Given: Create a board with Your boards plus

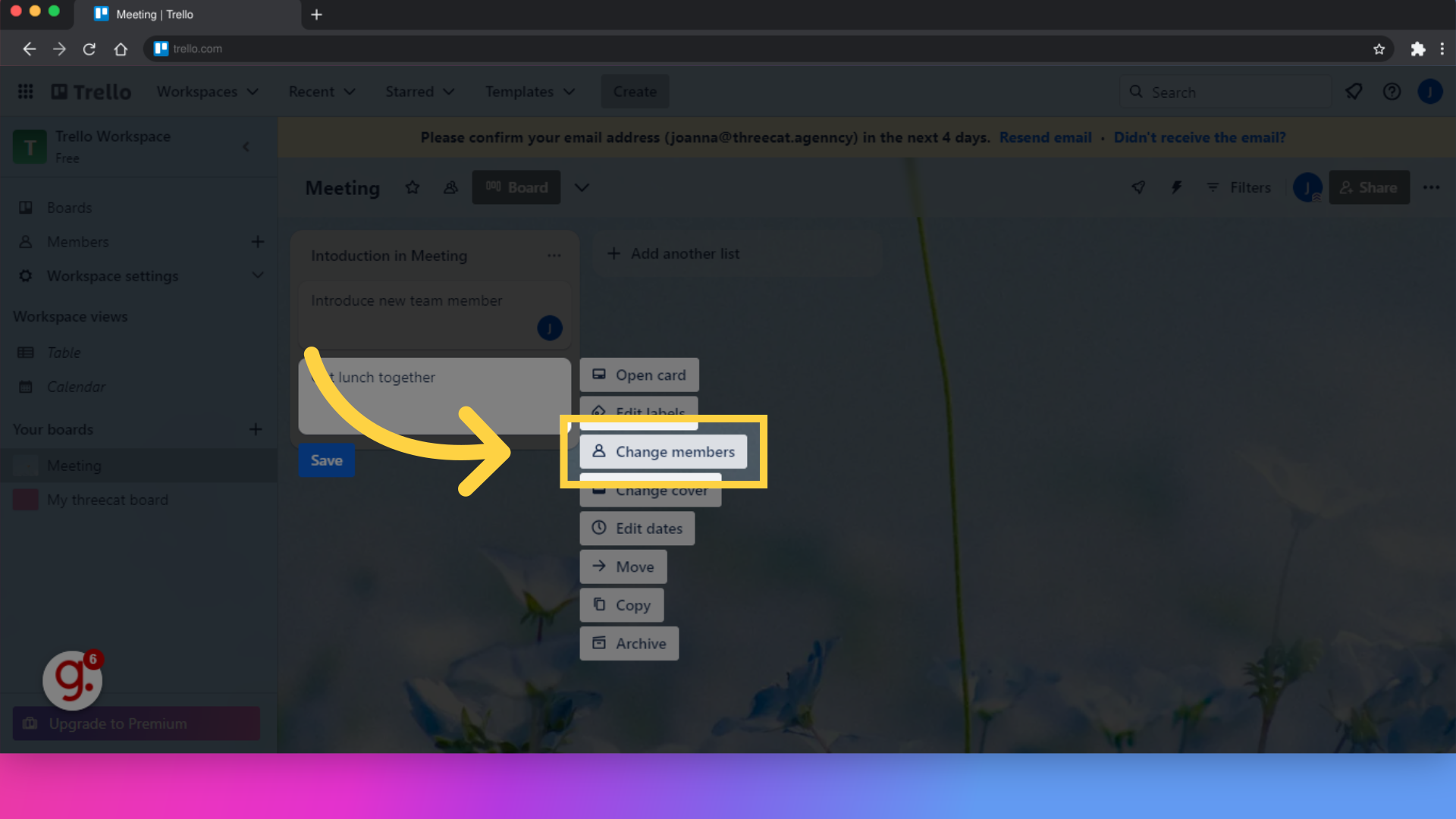Looking at the screenshot, I should pyautogui.click(x=256, y=429).
